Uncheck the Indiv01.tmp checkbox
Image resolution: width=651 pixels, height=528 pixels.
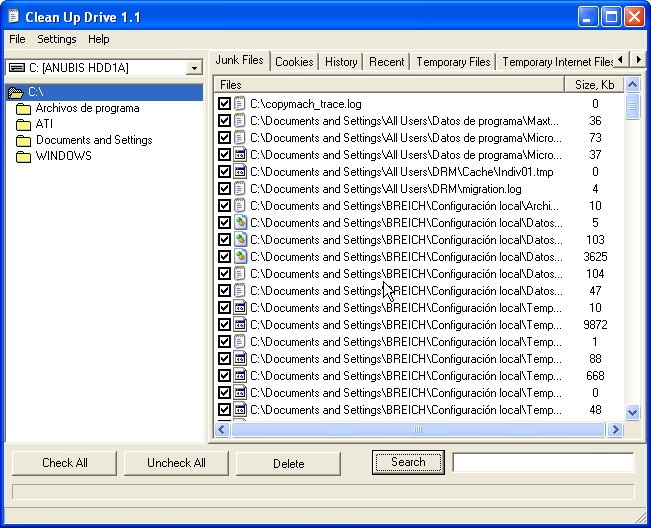pos(224,172)
